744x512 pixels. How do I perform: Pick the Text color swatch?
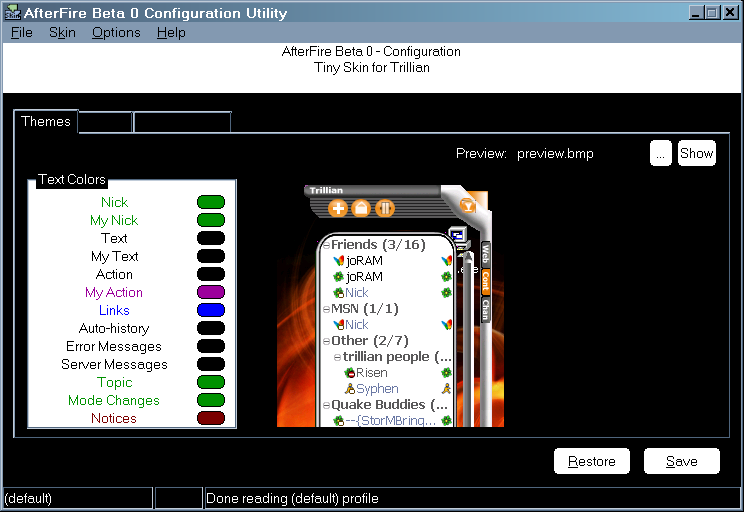click(x=211, y=238)
